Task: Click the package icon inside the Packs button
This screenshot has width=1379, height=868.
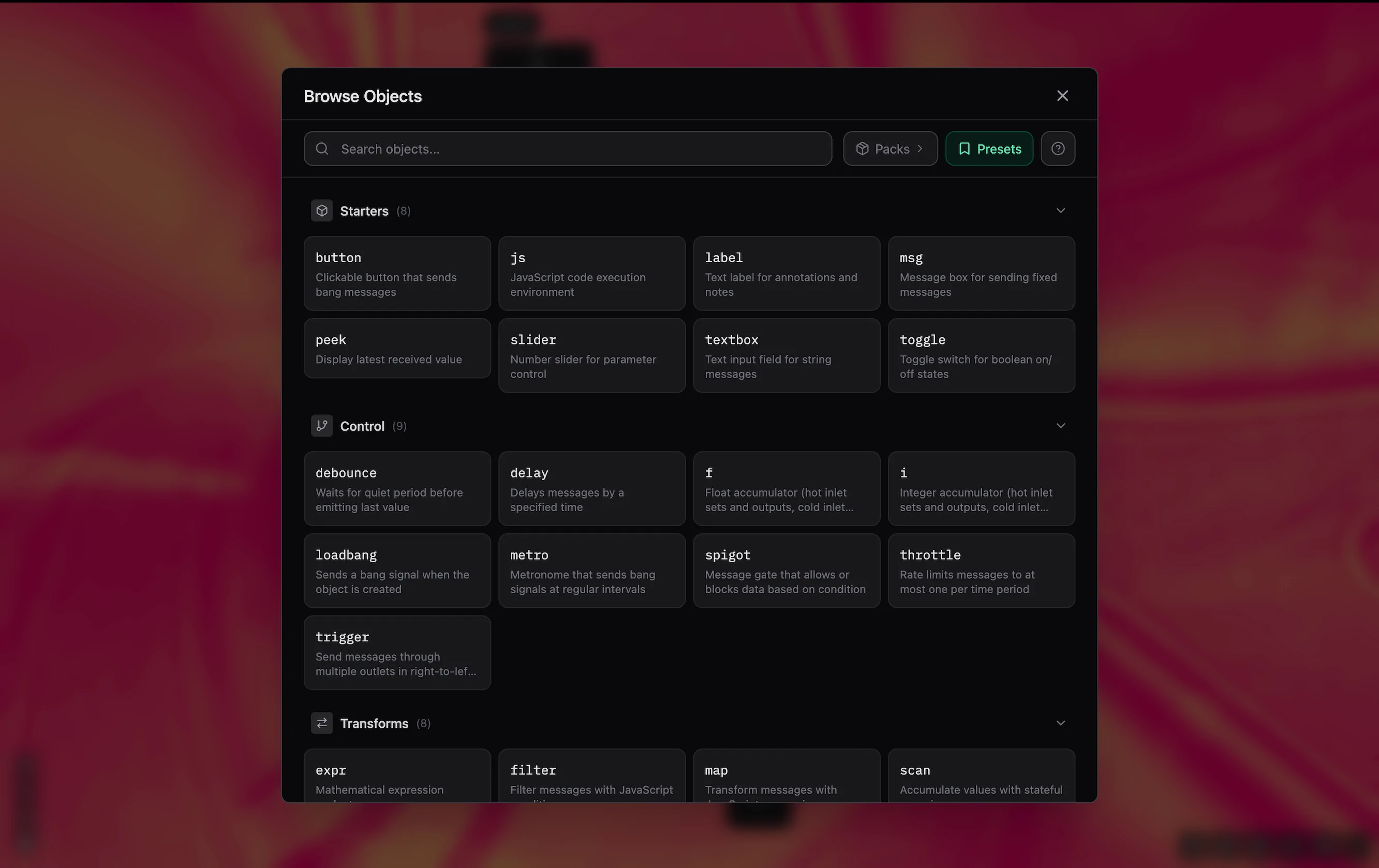Action: point(864,148)
